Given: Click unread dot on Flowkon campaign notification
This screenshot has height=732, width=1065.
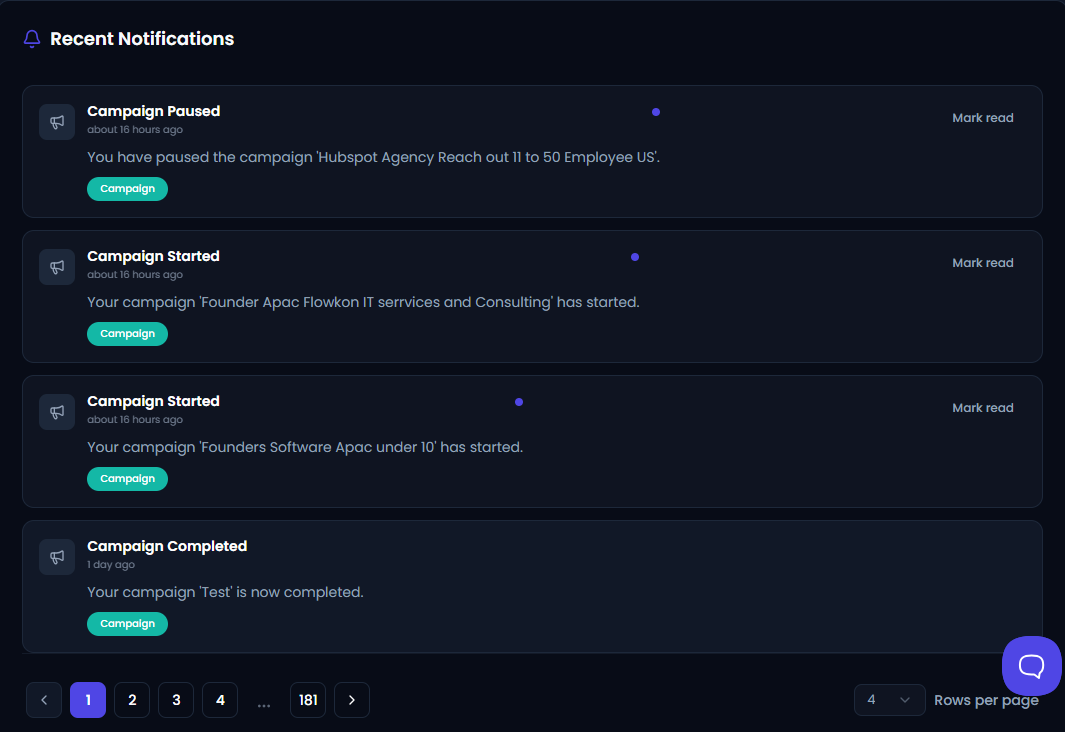Looking at the screenshot, I should coord(635,257).
